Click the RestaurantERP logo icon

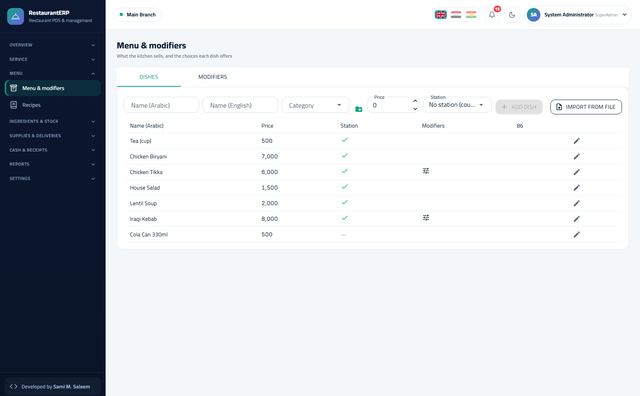point(16,16)
